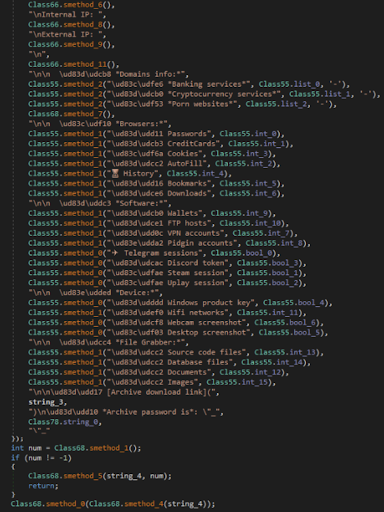Click the int num declaration line
Screen dimensions: 384x512
[76, 448]
